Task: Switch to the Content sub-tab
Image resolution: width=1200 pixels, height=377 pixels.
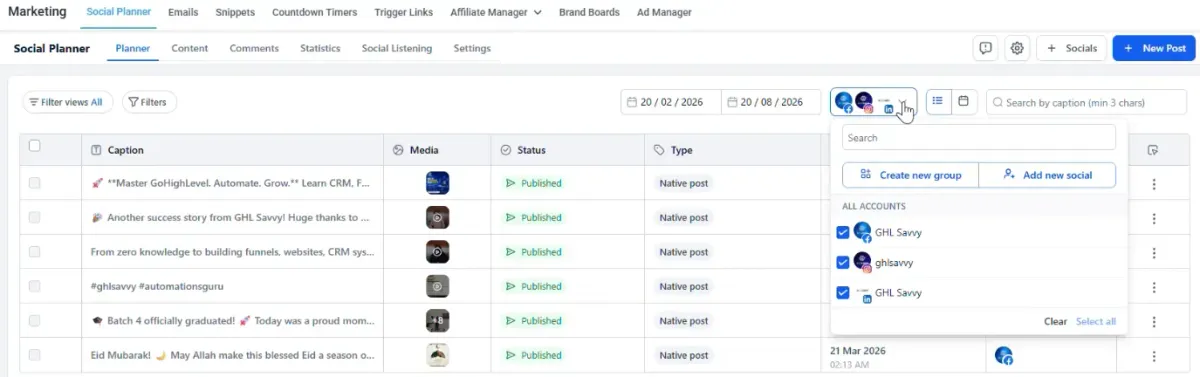Action: [x=189, y=48]
